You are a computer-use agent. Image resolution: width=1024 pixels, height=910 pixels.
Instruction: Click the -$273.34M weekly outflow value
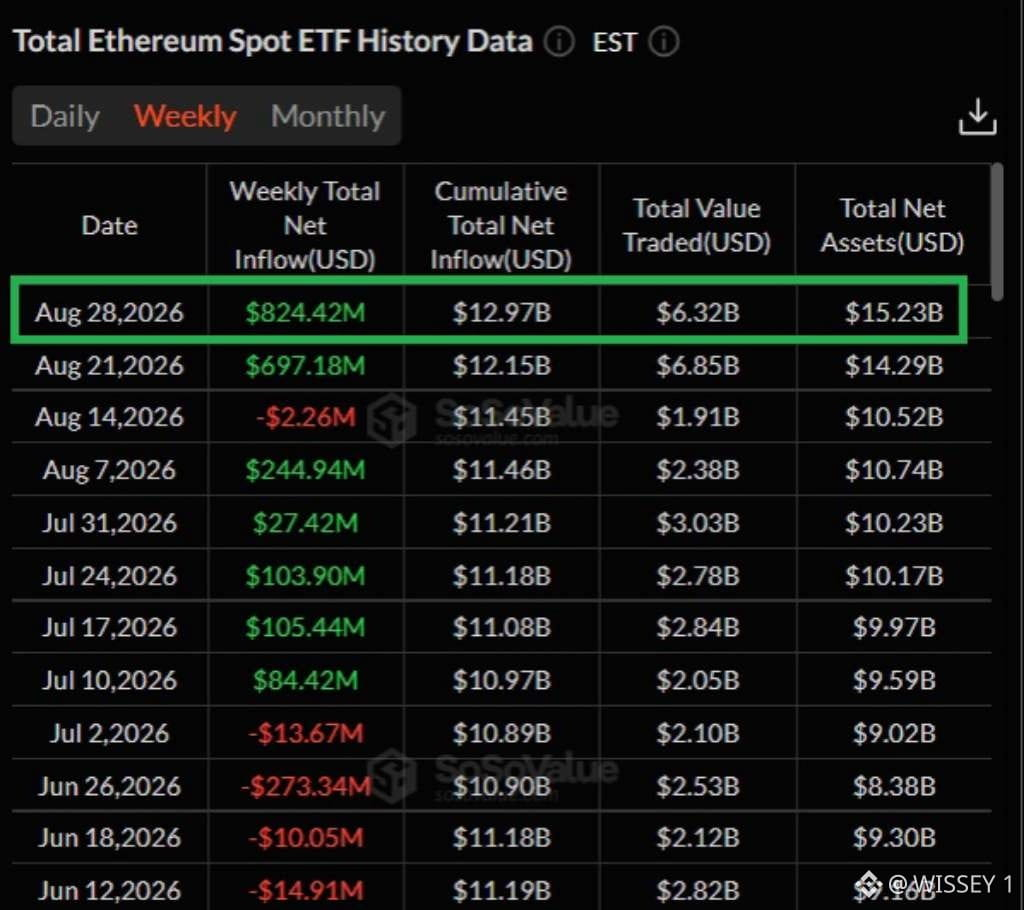(306, 787)
